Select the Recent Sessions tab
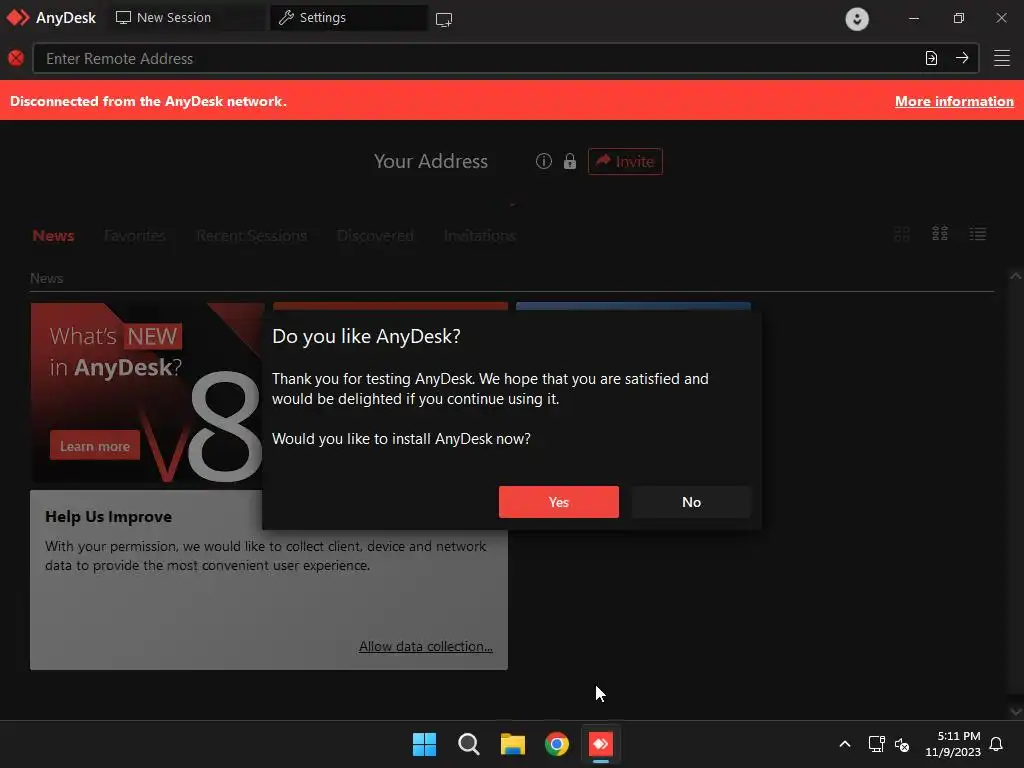 point(251,236)
